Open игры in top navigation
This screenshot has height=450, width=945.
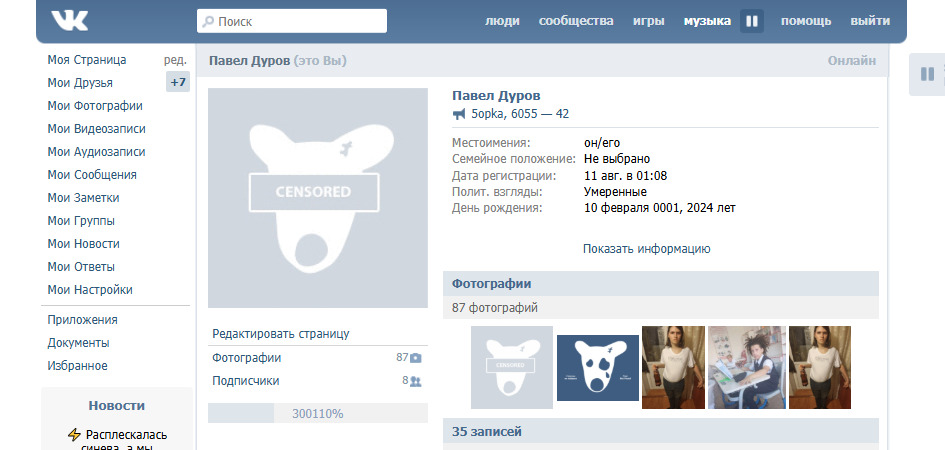(648, 21)
